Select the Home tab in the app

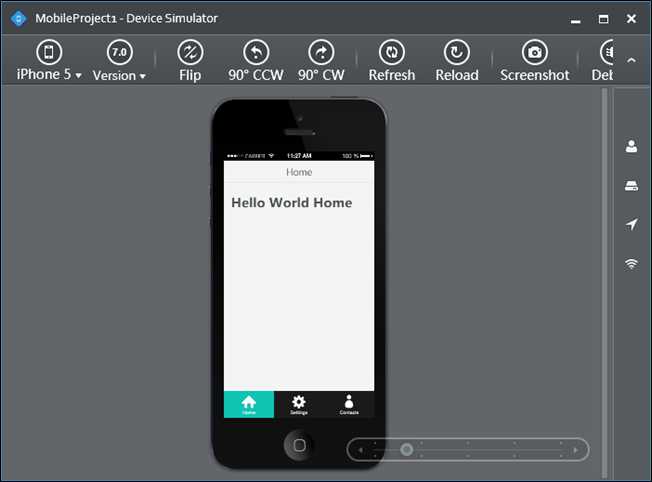(x=249, y=404)
